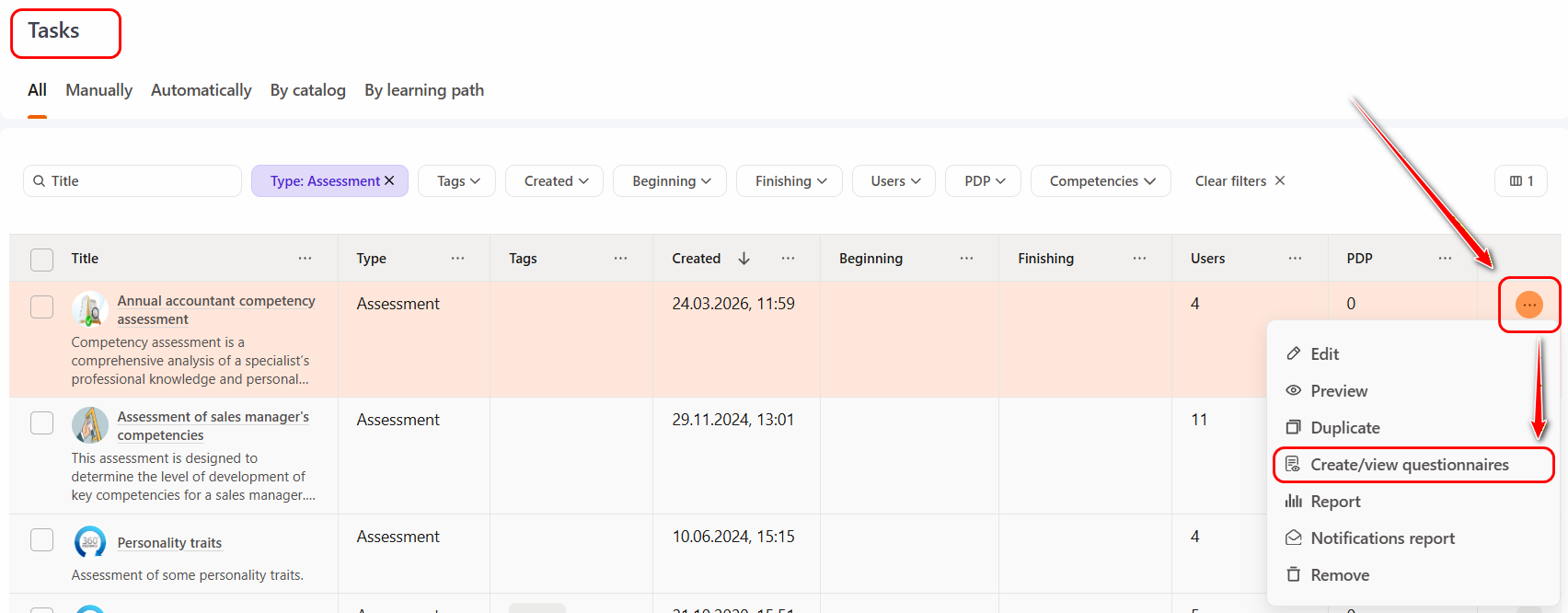This screenshot has width=1568, height=613.
Task: Click the Annual accountant assessment thumbnail
Action: click(x=90, y=309)
